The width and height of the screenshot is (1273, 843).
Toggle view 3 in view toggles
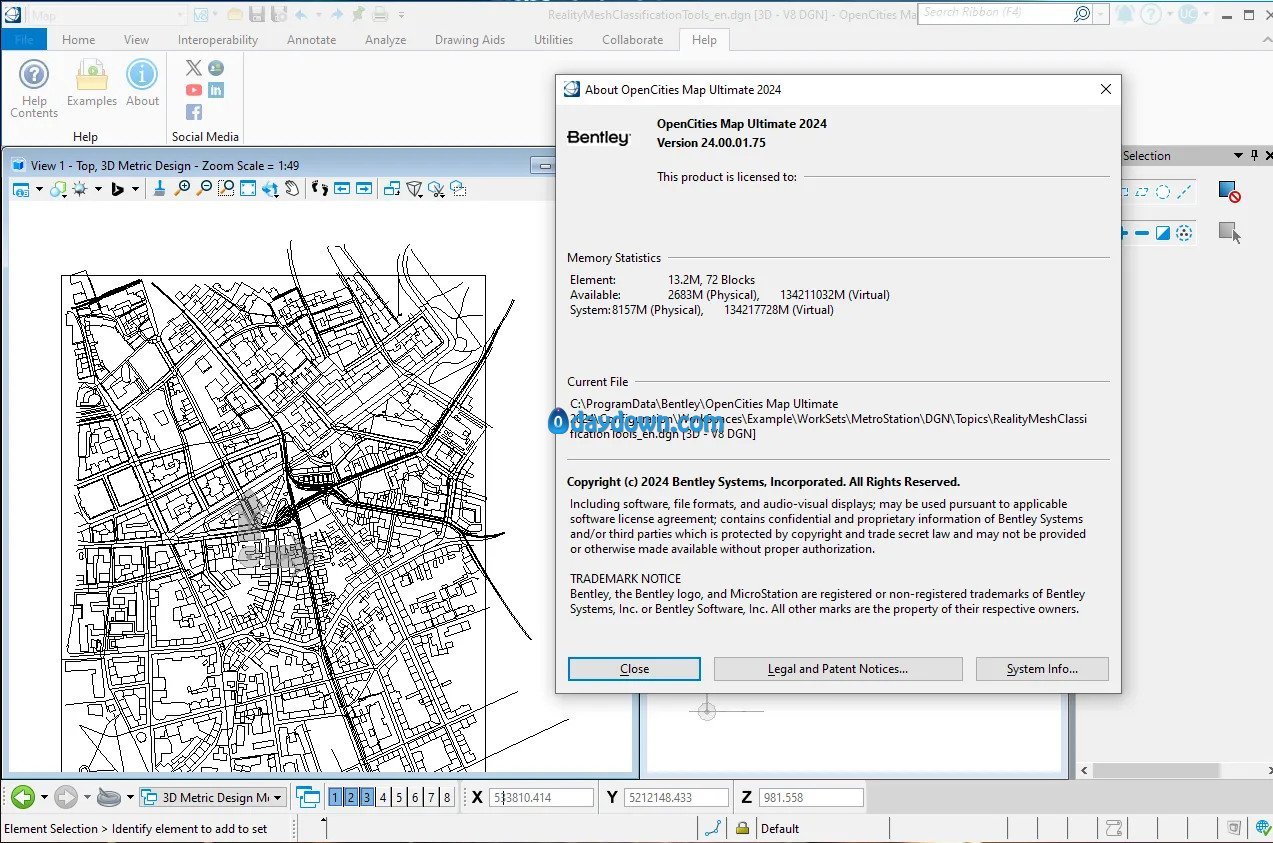click(x=367, y=797)
